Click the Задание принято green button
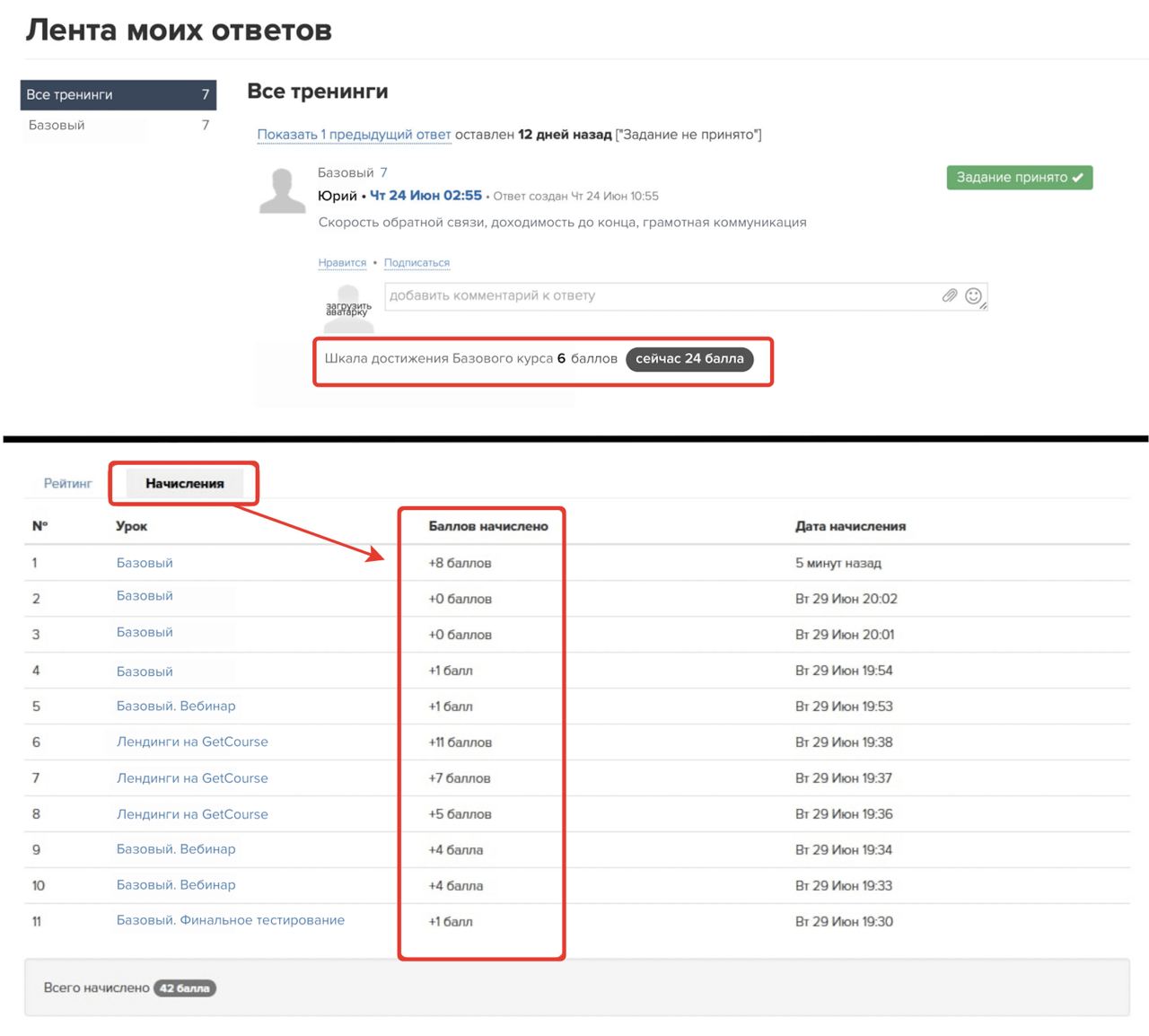The image size is (1149, 1036). (x=1019, y=177)
